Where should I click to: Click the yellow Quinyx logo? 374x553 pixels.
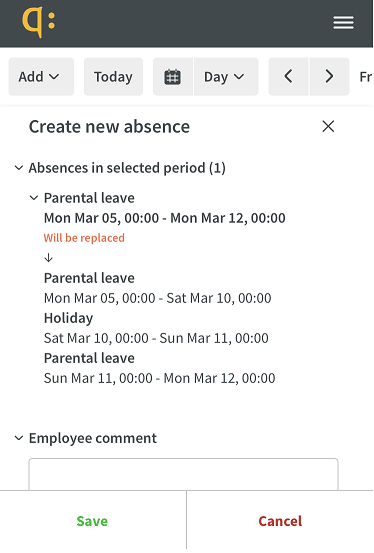tap(39, 22)
